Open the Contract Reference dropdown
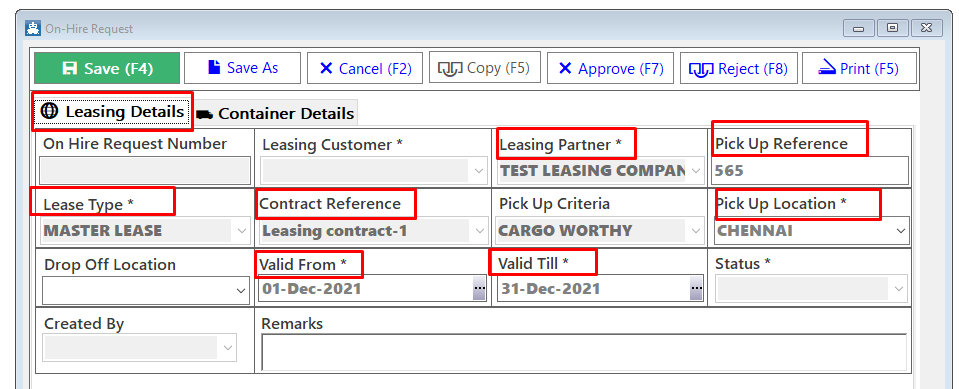The image size is (959, 389). (374, 231)
